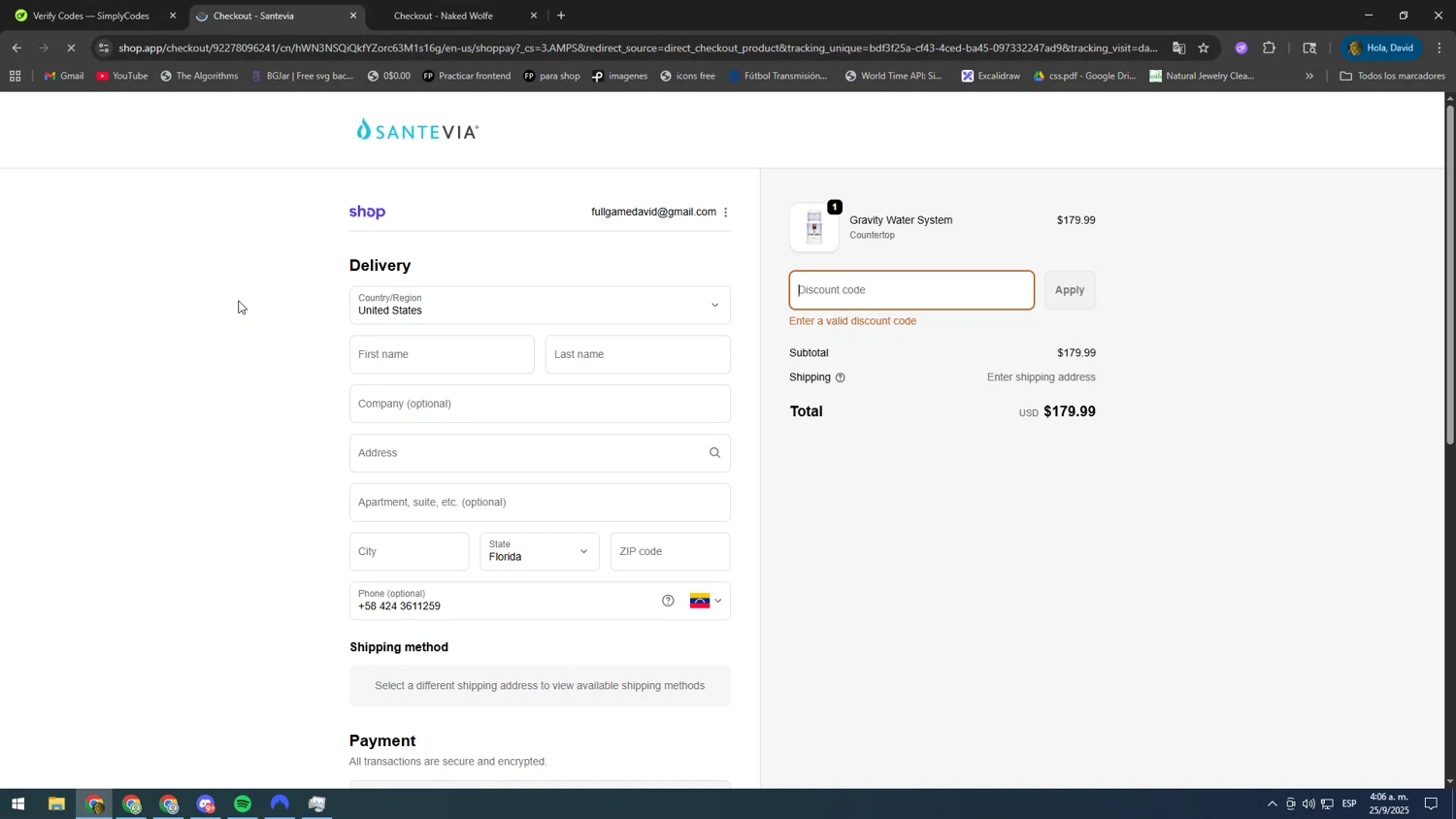
Task: Click the phone help question mark icon
Action: (x=668, y=601)
